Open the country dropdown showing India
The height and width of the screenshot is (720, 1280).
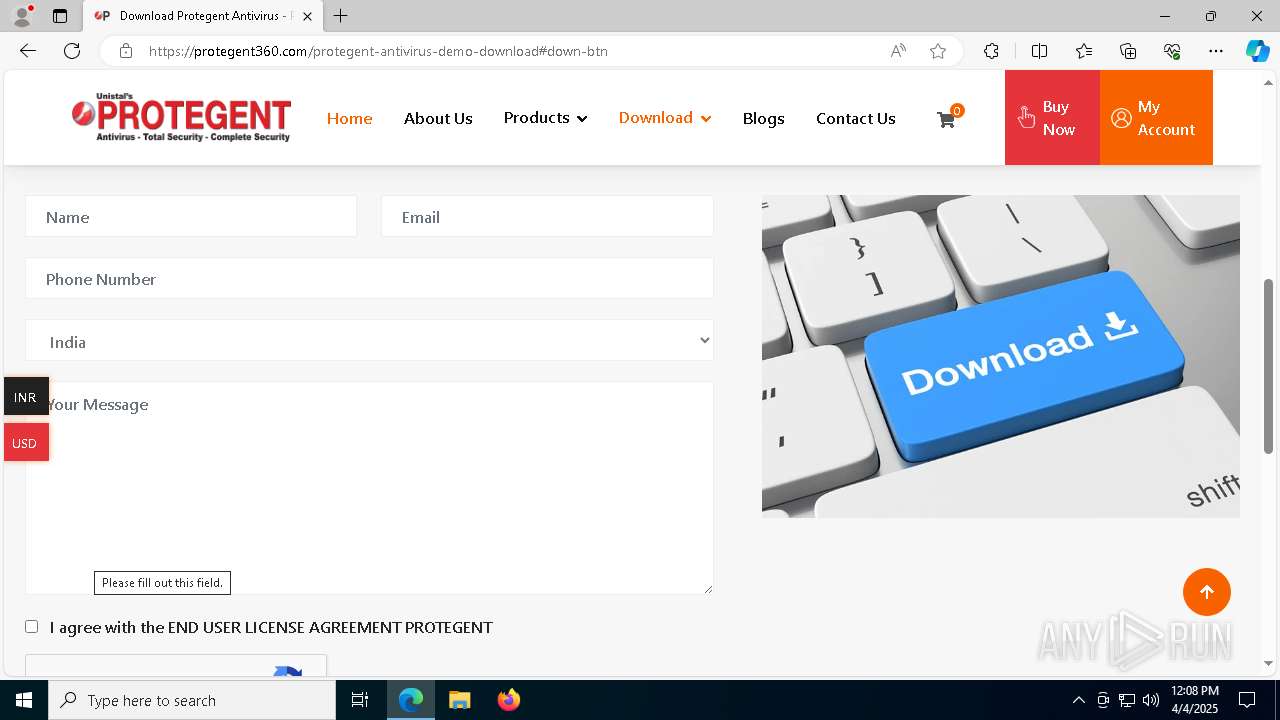(x=369, y=341)
